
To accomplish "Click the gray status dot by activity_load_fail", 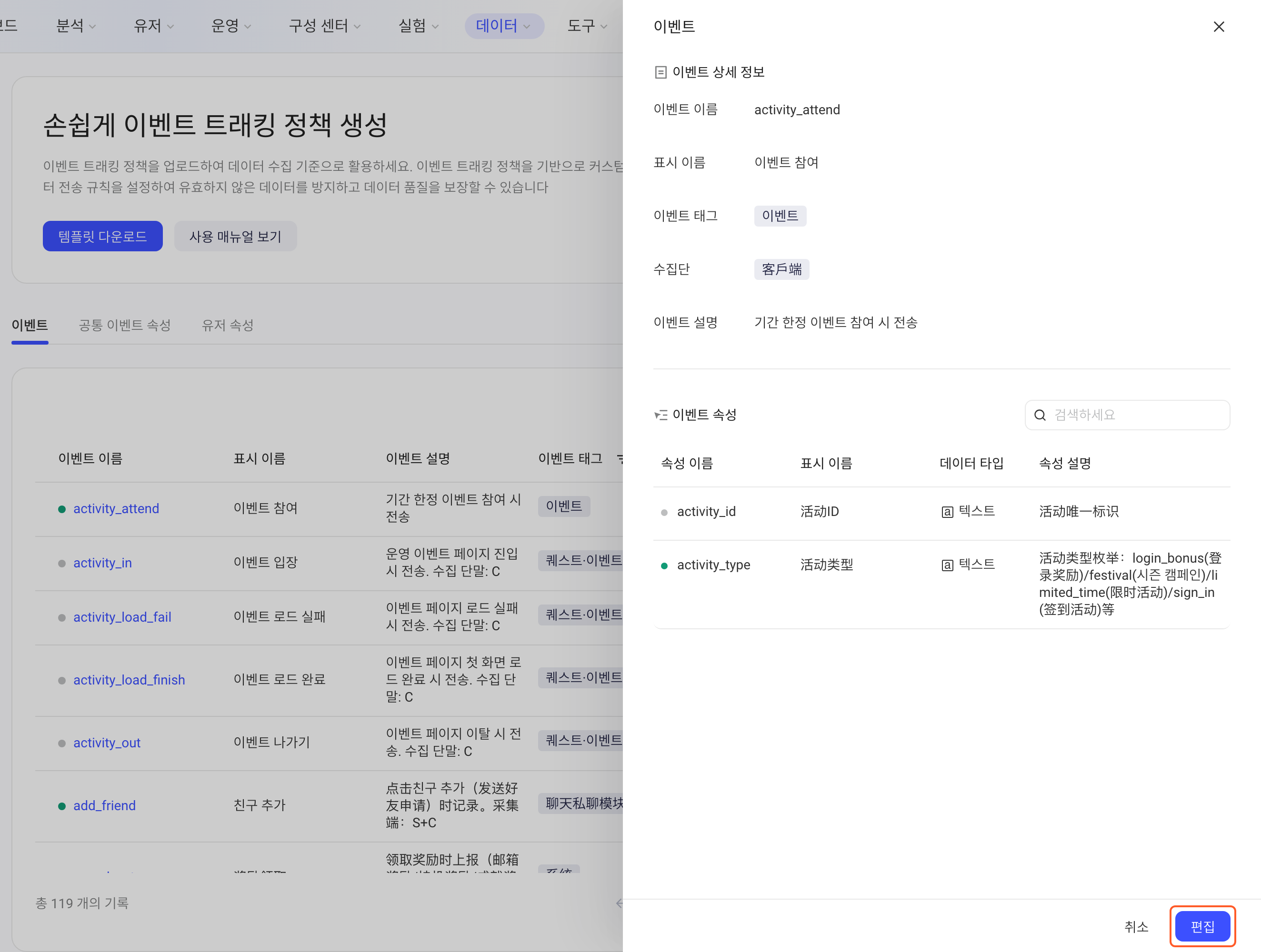I will tap(61, 617).
